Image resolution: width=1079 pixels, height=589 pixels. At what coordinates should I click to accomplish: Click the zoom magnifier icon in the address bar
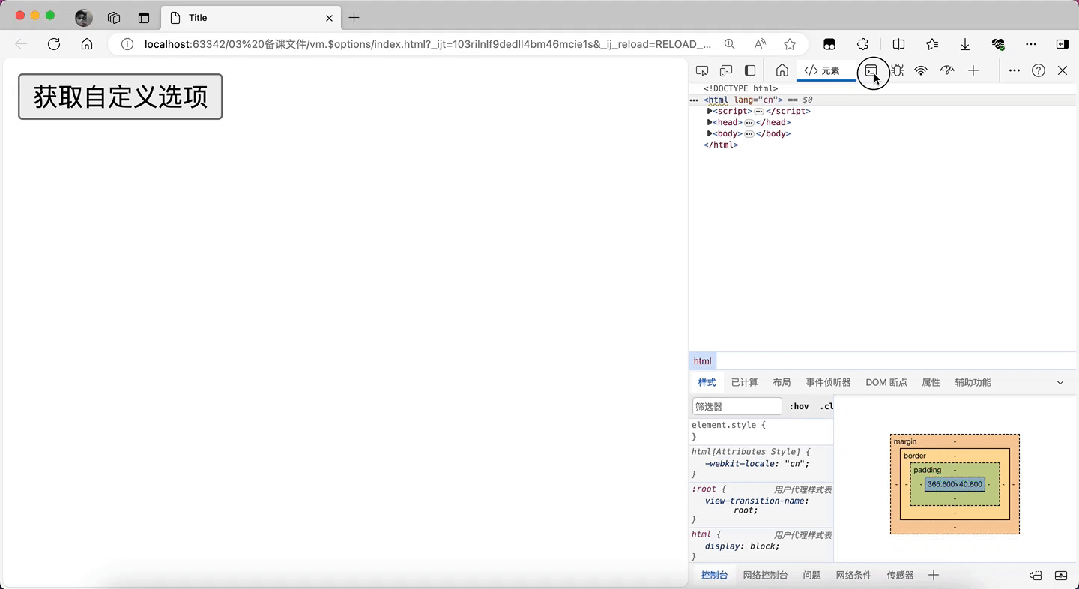729,44
